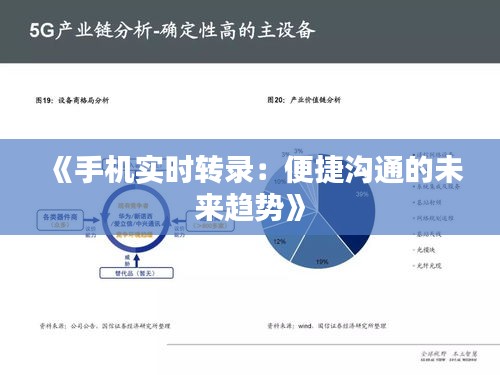Screen dimensions: 500x375
Task: Click the 全球视野 本土智慧 footer logo
Action: (449, 356)
